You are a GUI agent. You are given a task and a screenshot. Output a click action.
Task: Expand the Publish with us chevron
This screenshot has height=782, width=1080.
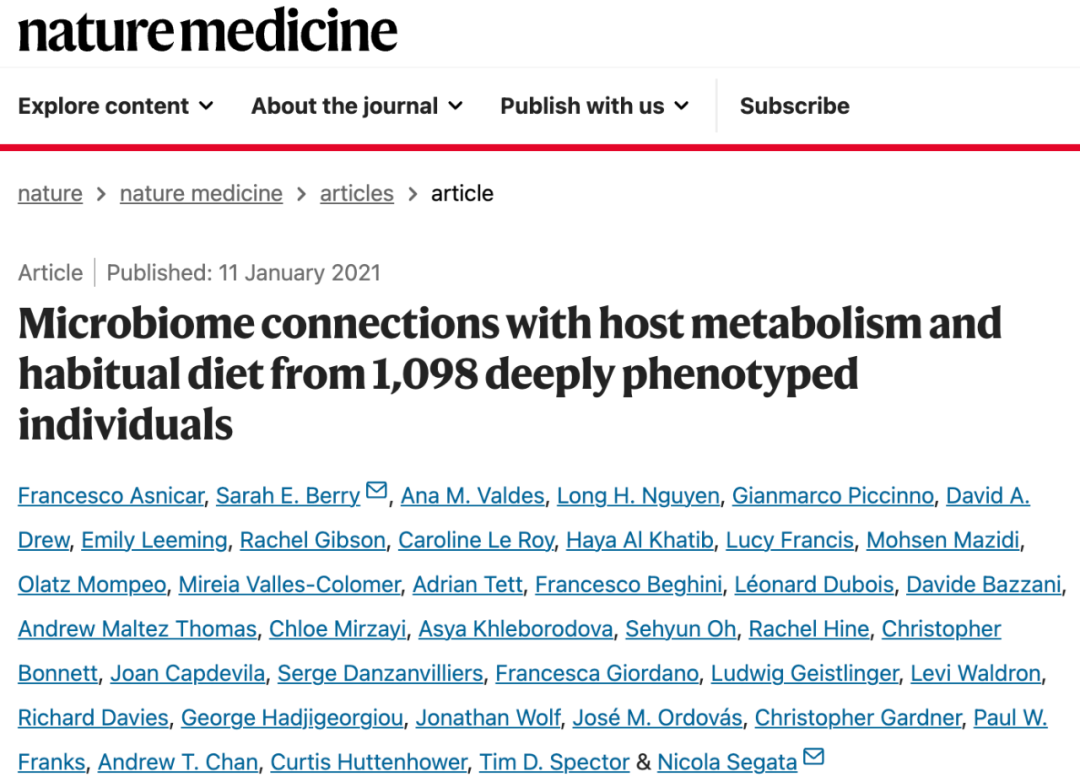point(681,106)
